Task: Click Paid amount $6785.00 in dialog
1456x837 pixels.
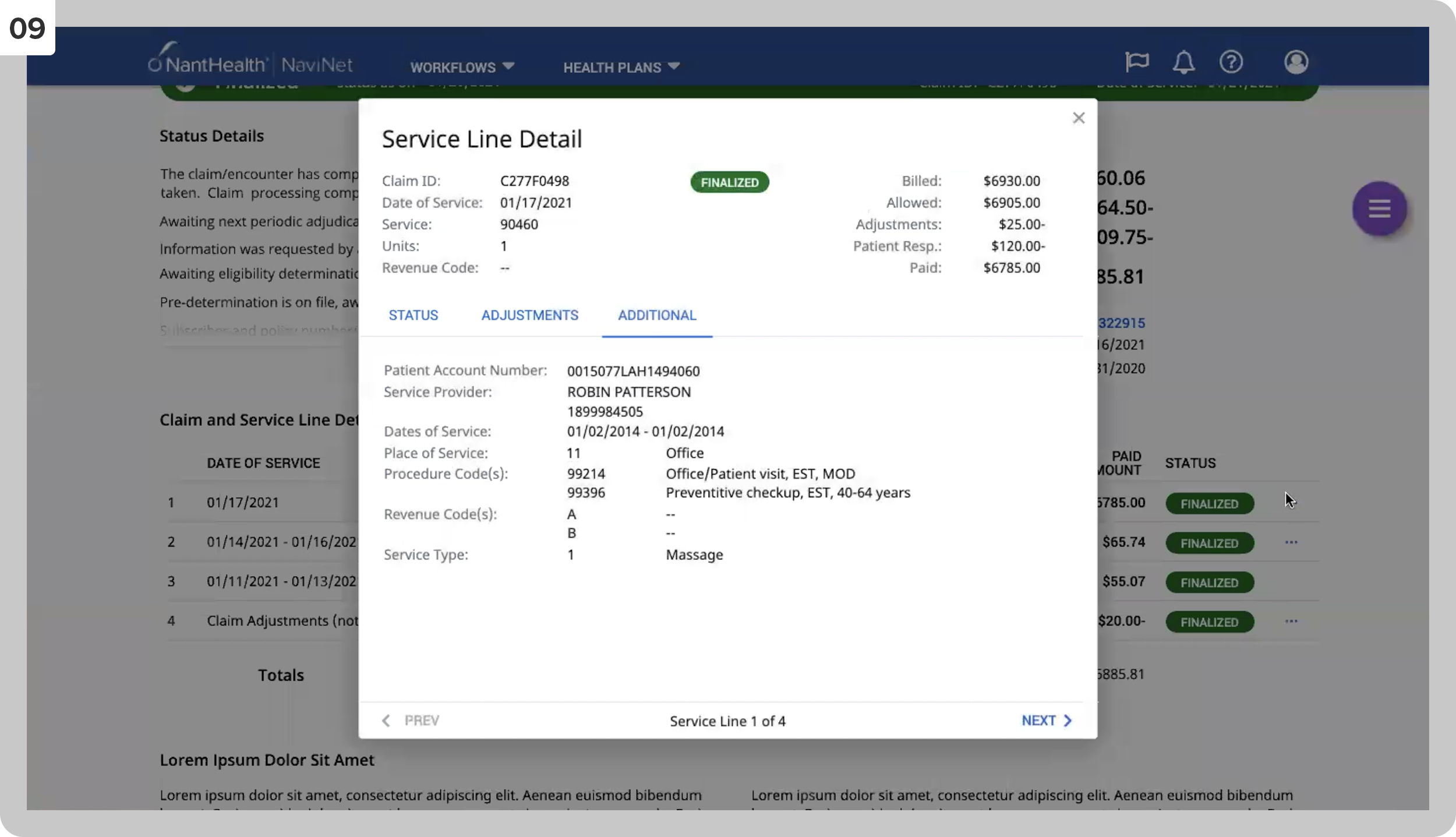Action: [x=1012, y=268]
